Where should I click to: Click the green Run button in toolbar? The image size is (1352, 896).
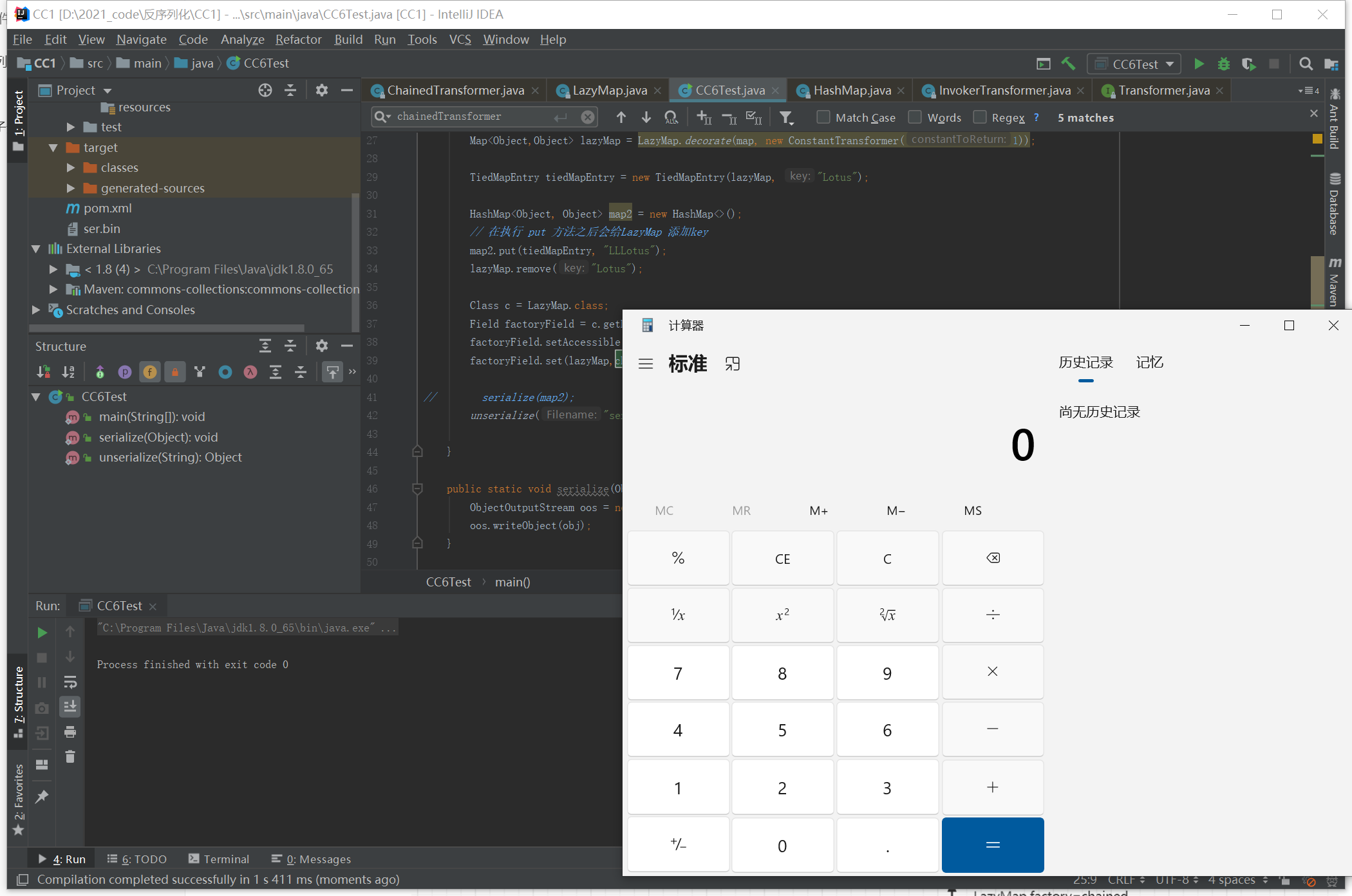click(1199, 64)
